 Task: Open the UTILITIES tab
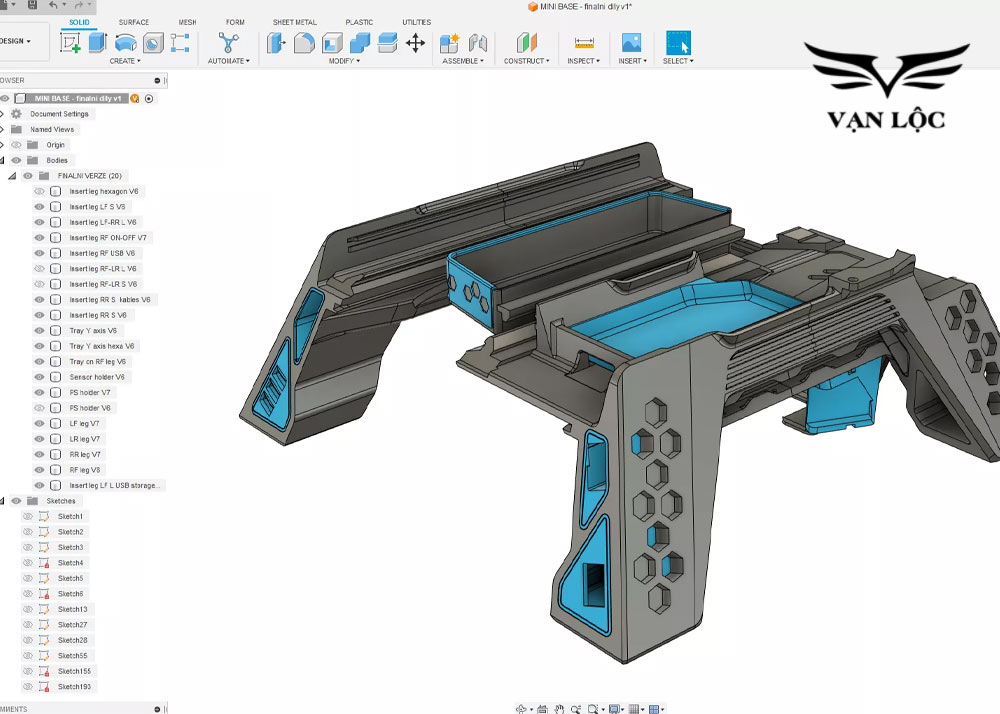(x=416, y=21)
